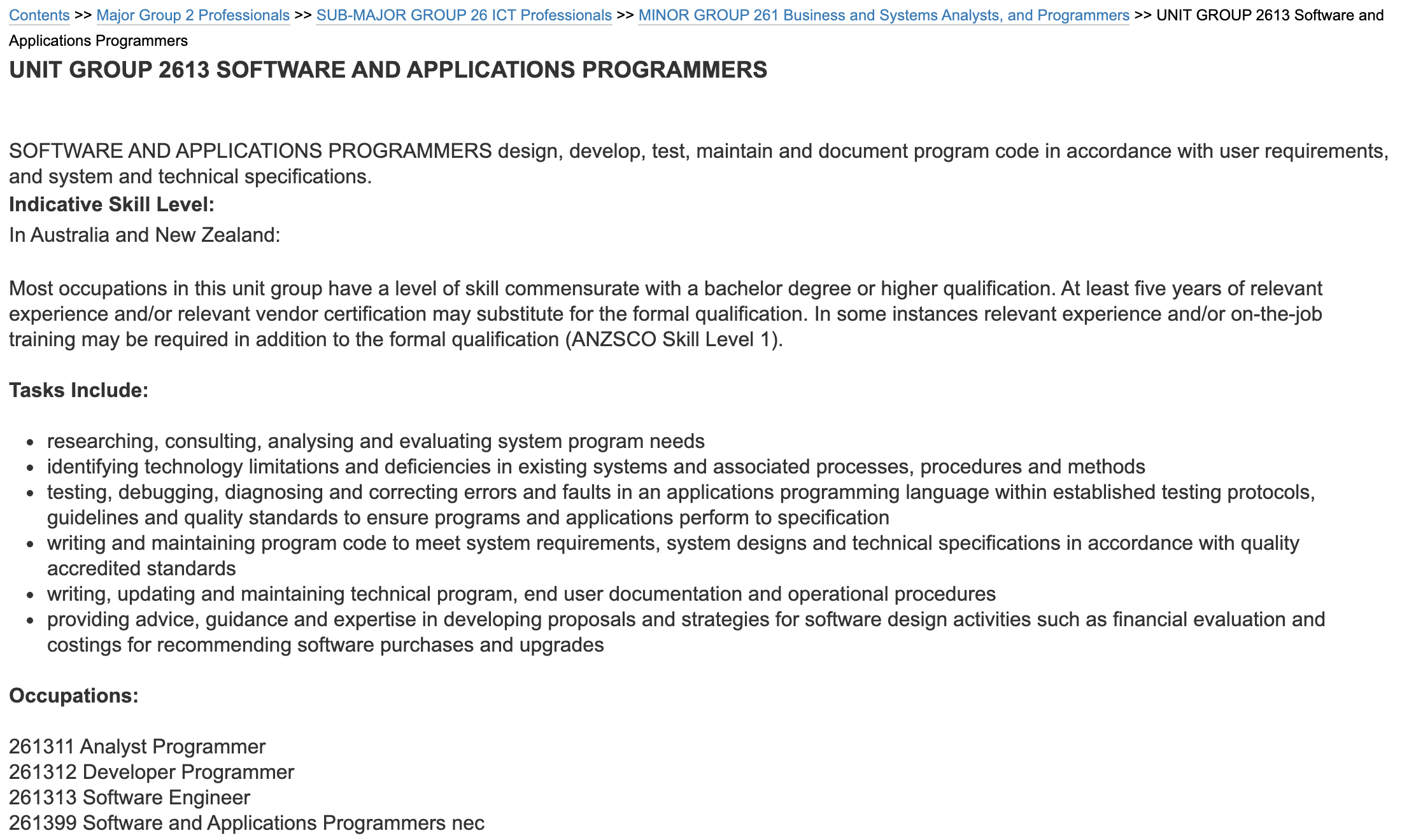
Task: Click the bullet 'identifying technology limitations and deficiencies'
Action: (596, 466)
